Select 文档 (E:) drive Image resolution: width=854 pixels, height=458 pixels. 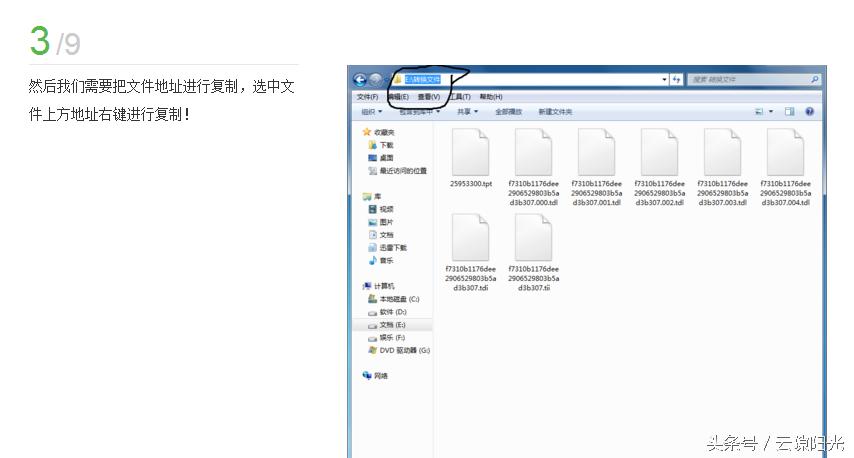coord(392,325)
